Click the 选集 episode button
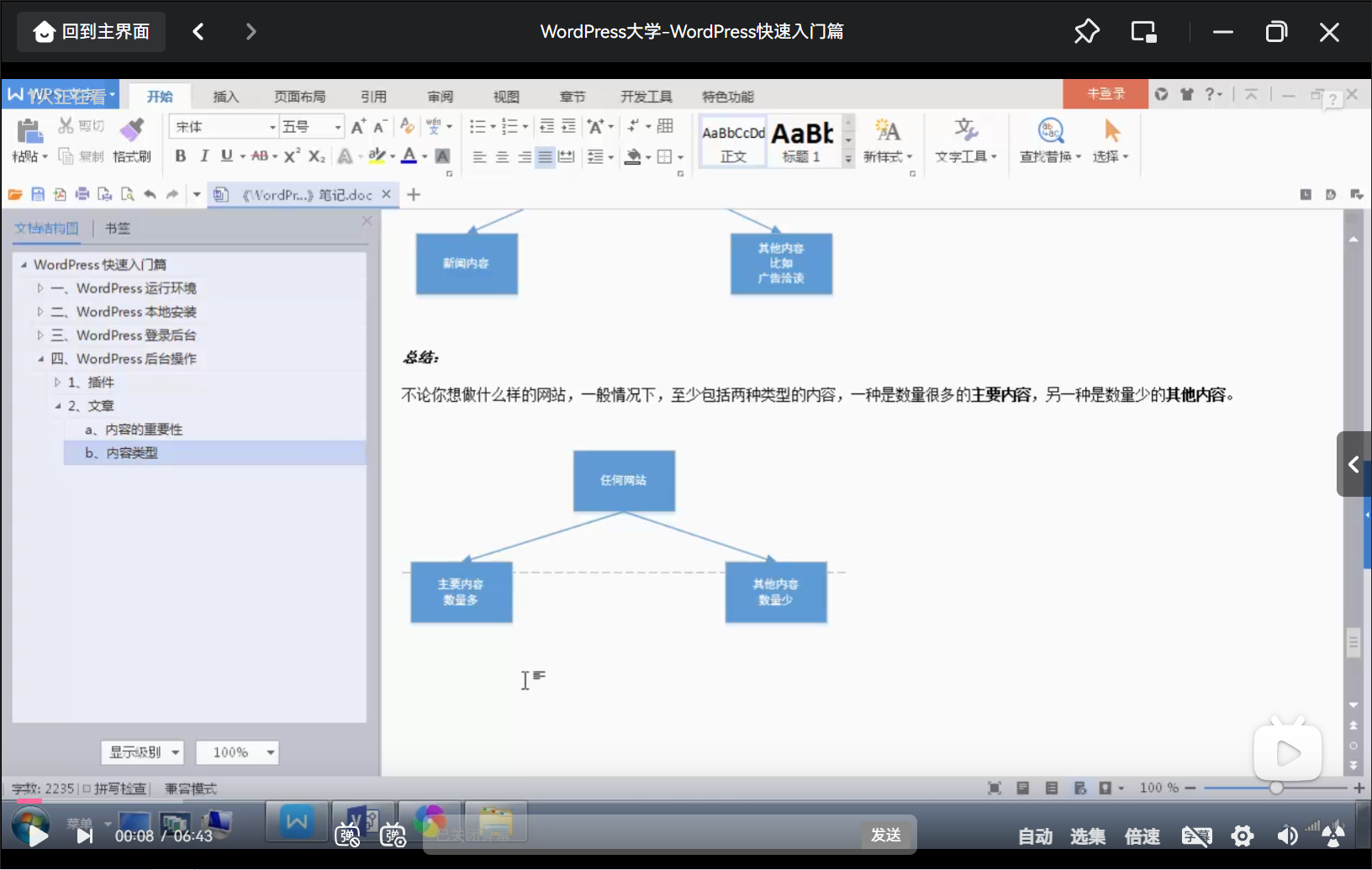The height and width of the screenshot is (870, 1372). tap(1088, 836)
